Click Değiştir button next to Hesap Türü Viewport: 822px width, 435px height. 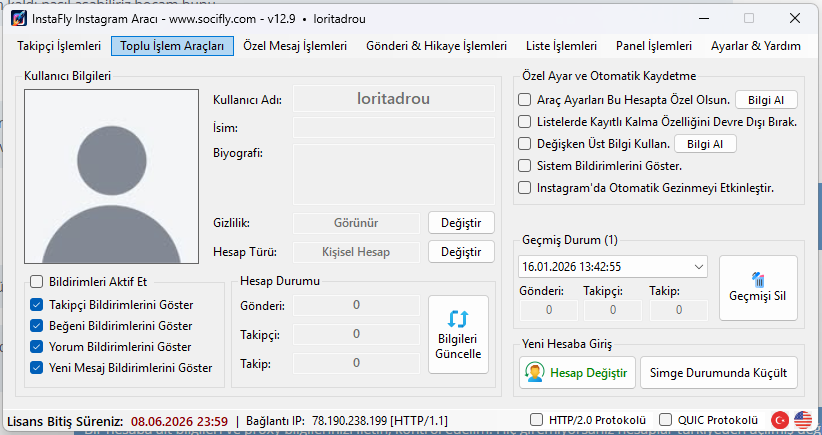(x=461, y=252)
